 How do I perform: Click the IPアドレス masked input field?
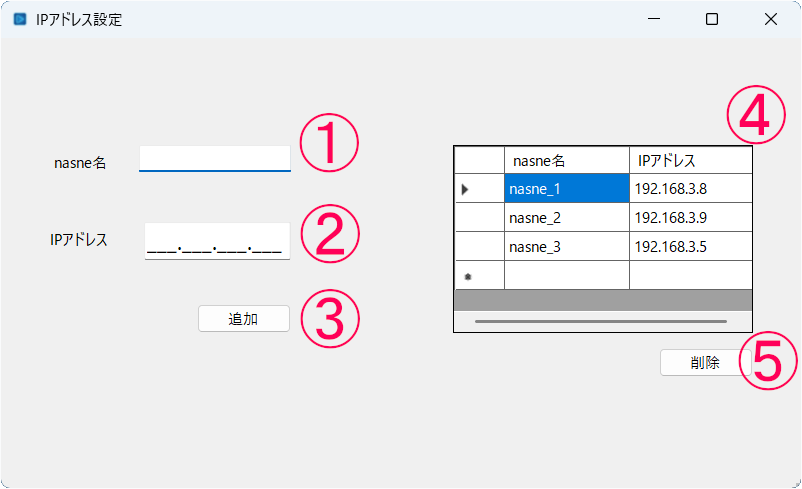(x=217, y=241)
